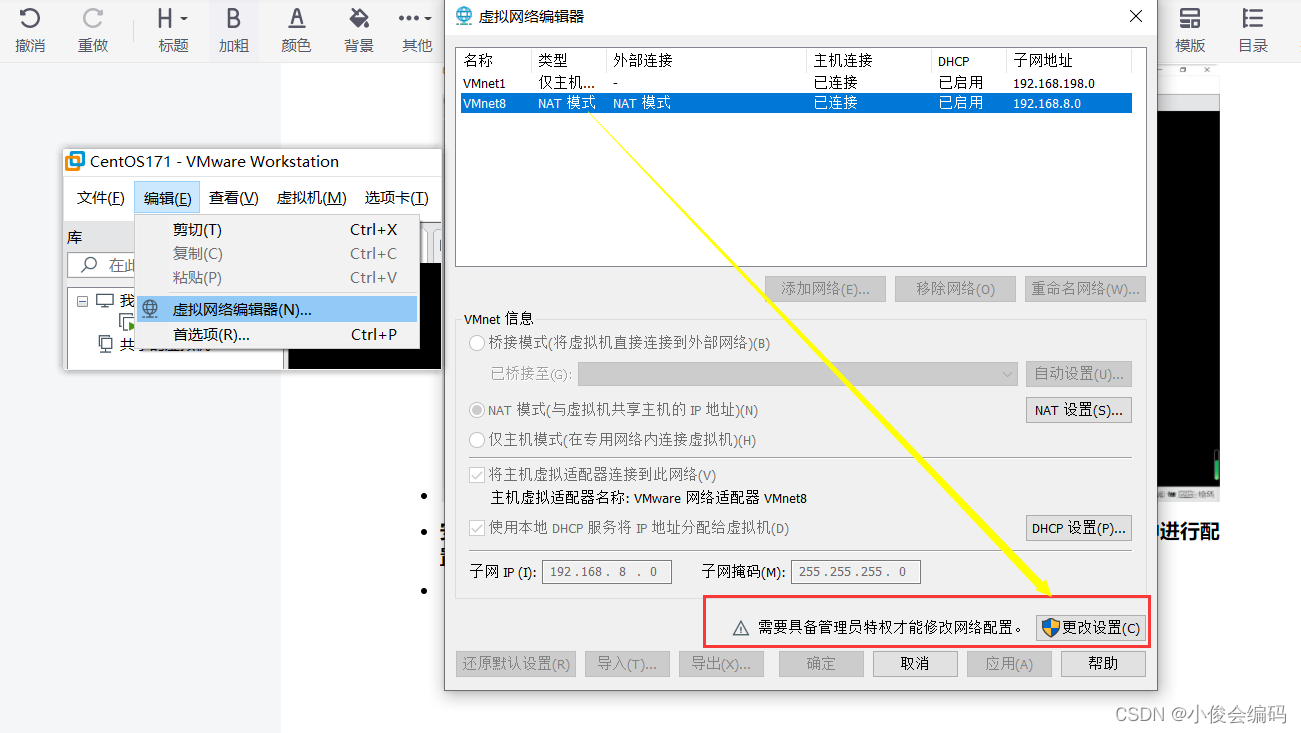The height and width of the screenshot is (733, 1301).
Task: Select the 桥接模式 radio button
Action: click(476, 343)
